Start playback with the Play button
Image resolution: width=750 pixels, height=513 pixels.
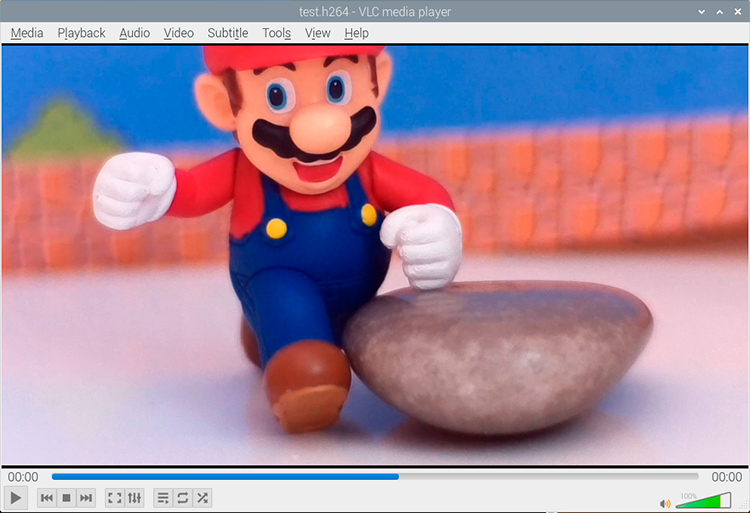click(15, 498)
